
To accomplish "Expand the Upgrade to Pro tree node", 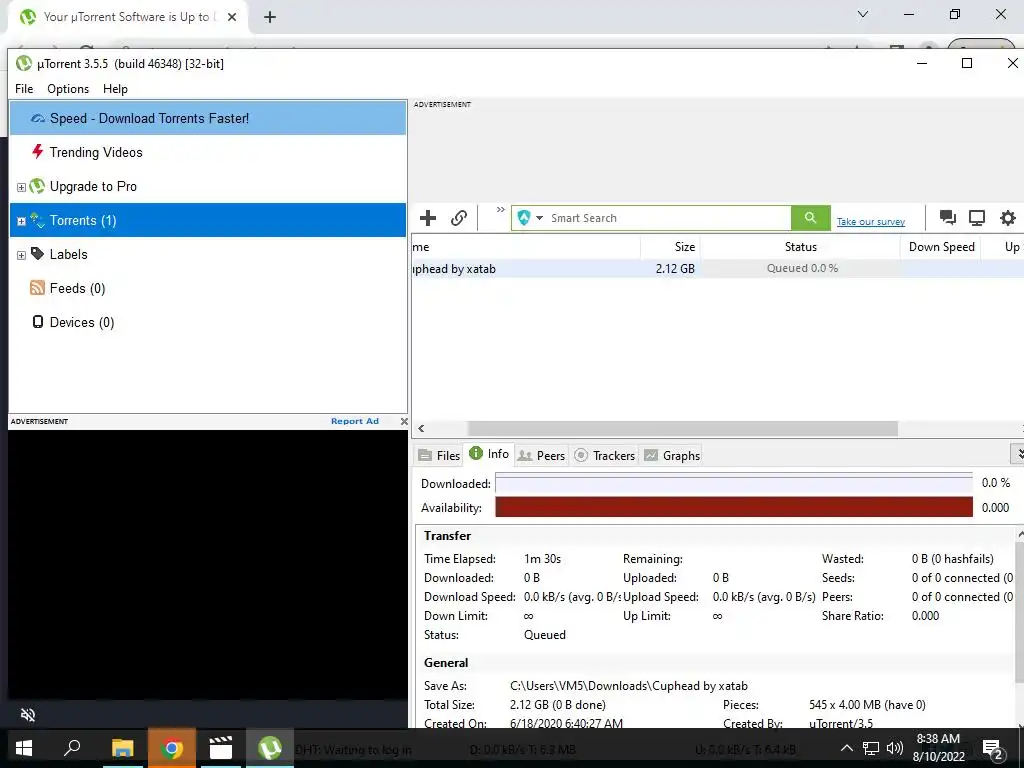I will 21,187.
